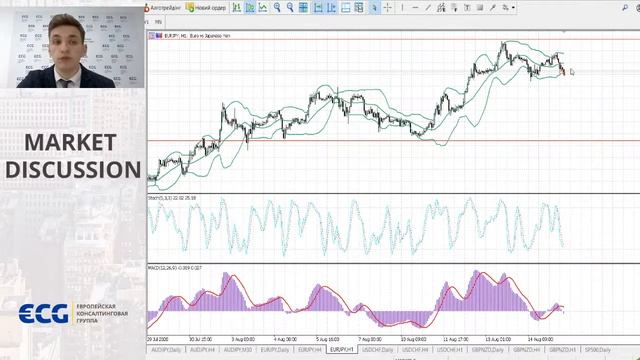The image size is (640, 360).
Task: Click the MACD(12,26,9) indicator label
Action: click(x=175, y=268)
